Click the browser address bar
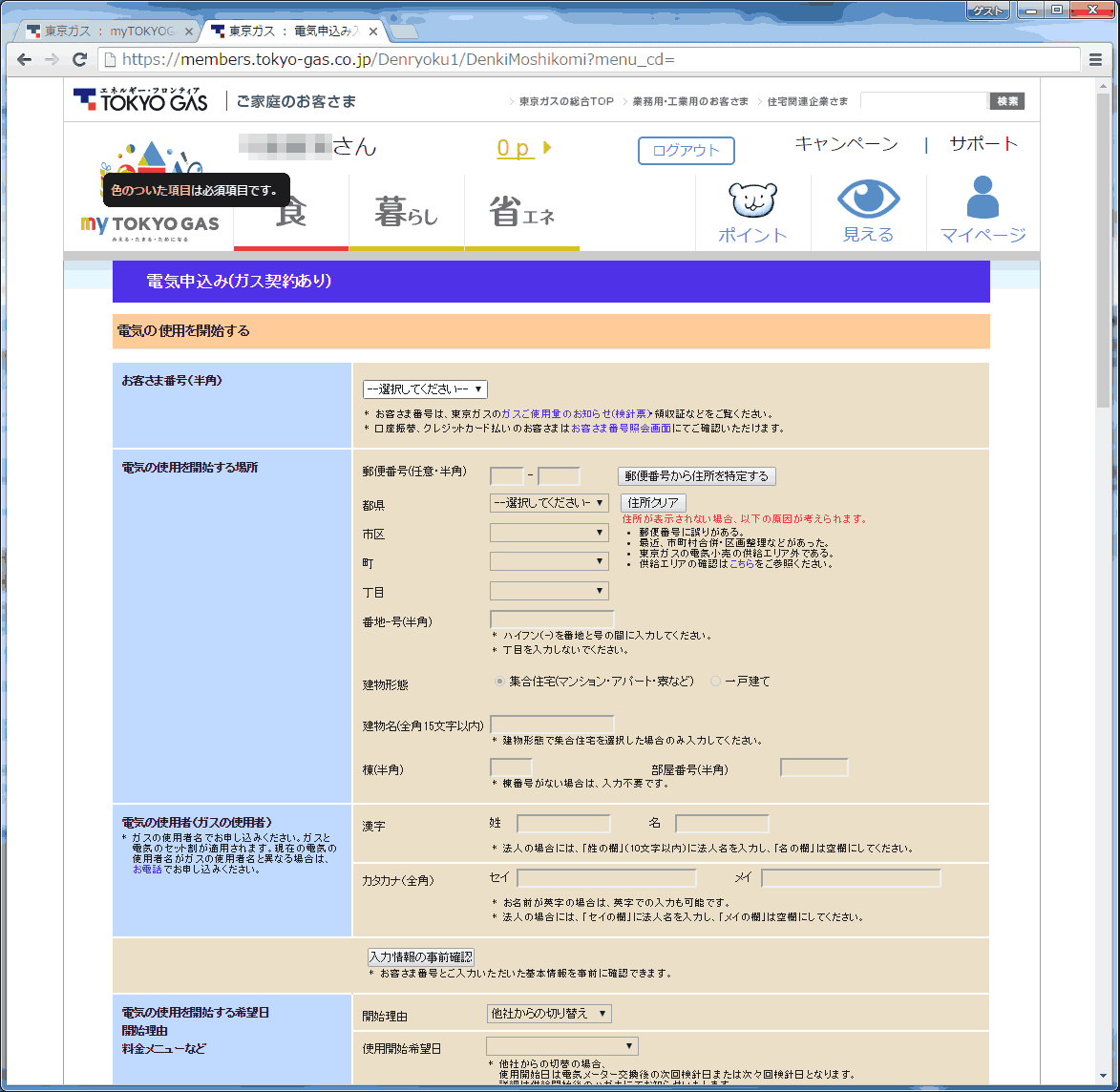 pyautogui.click(x=588, y=60)
